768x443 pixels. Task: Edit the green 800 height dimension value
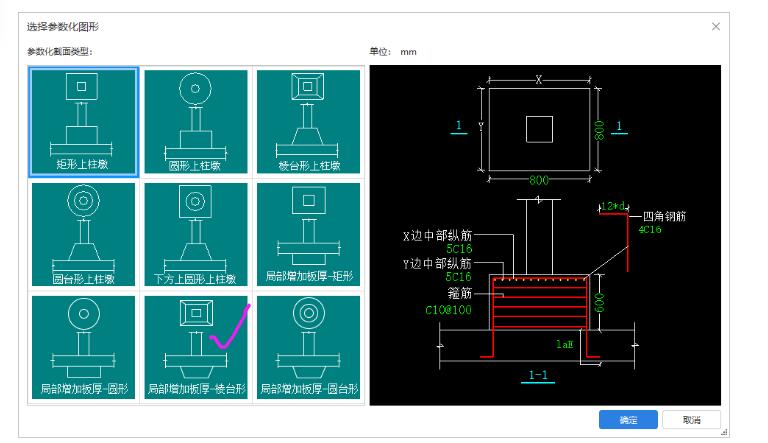(x=599, y=130)
